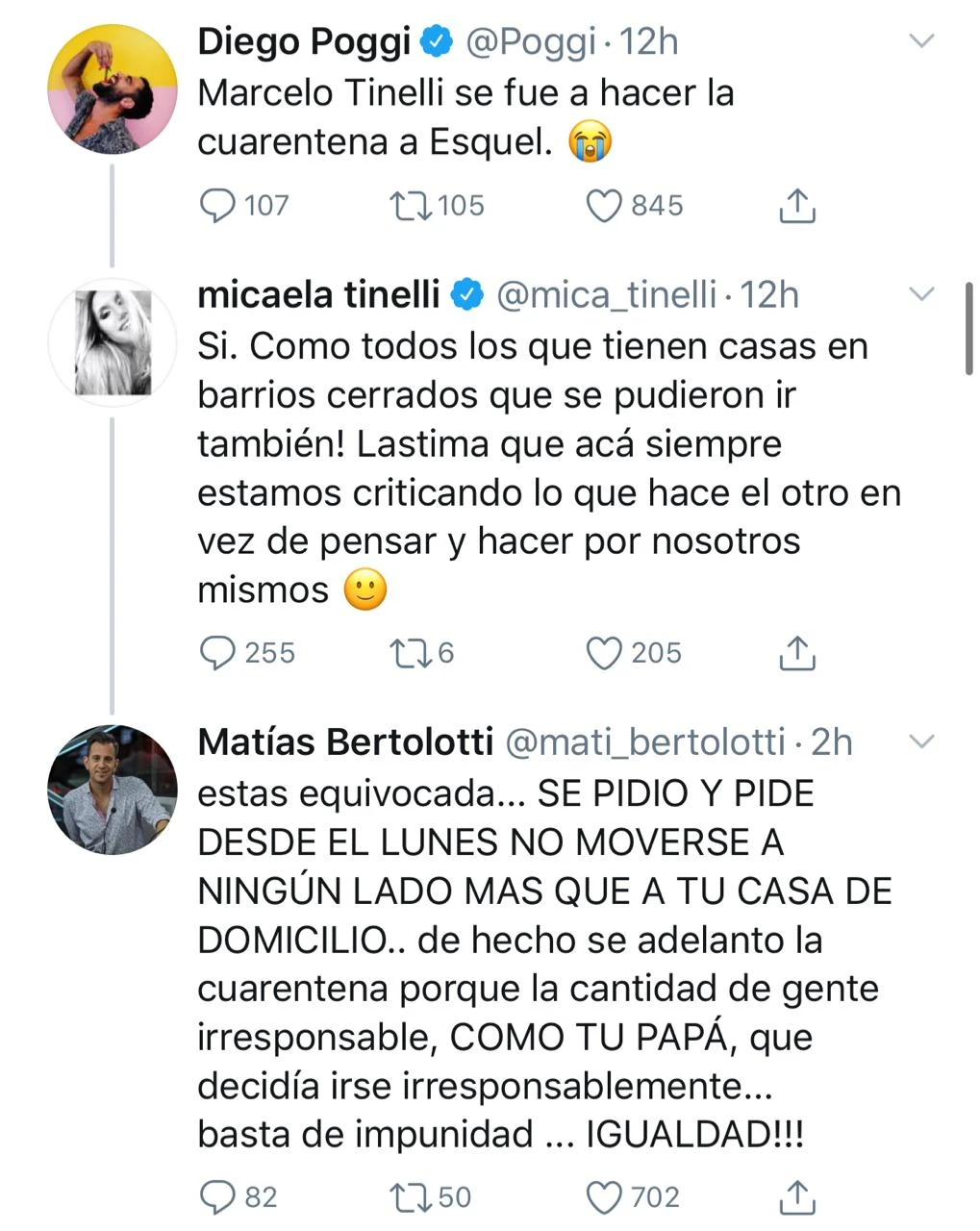
Task: Open Diego Poggi's profile picture
Action: coord(113,89)
